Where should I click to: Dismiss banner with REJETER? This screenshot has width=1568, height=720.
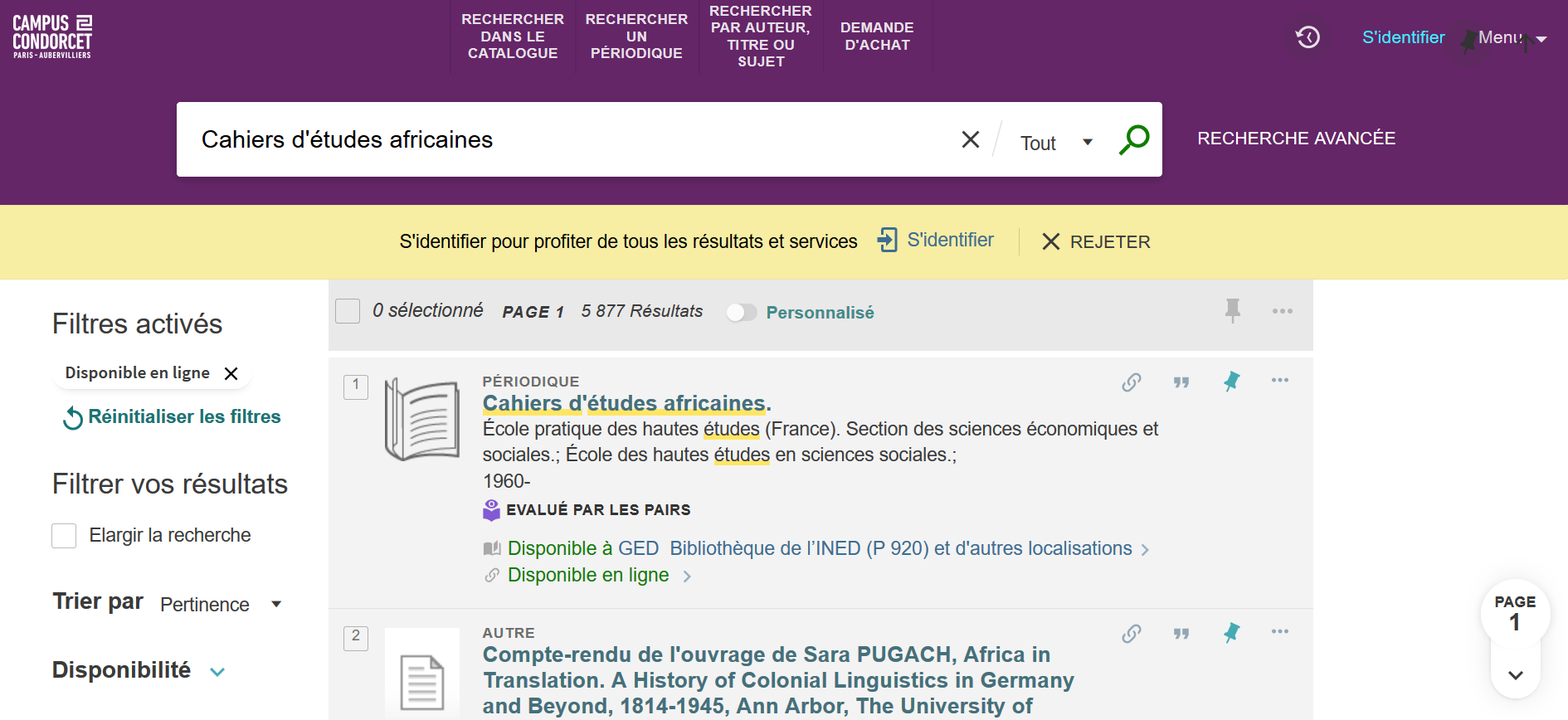1096,241
